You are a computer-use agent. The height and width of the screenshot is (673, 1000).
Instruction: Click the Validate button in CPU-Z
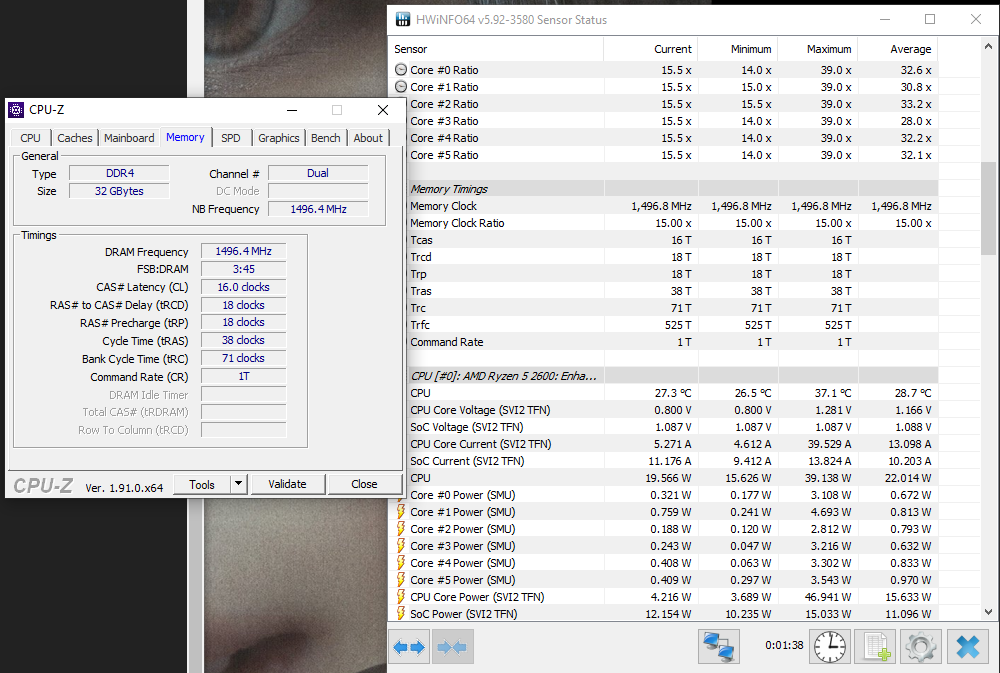(288, 484)
